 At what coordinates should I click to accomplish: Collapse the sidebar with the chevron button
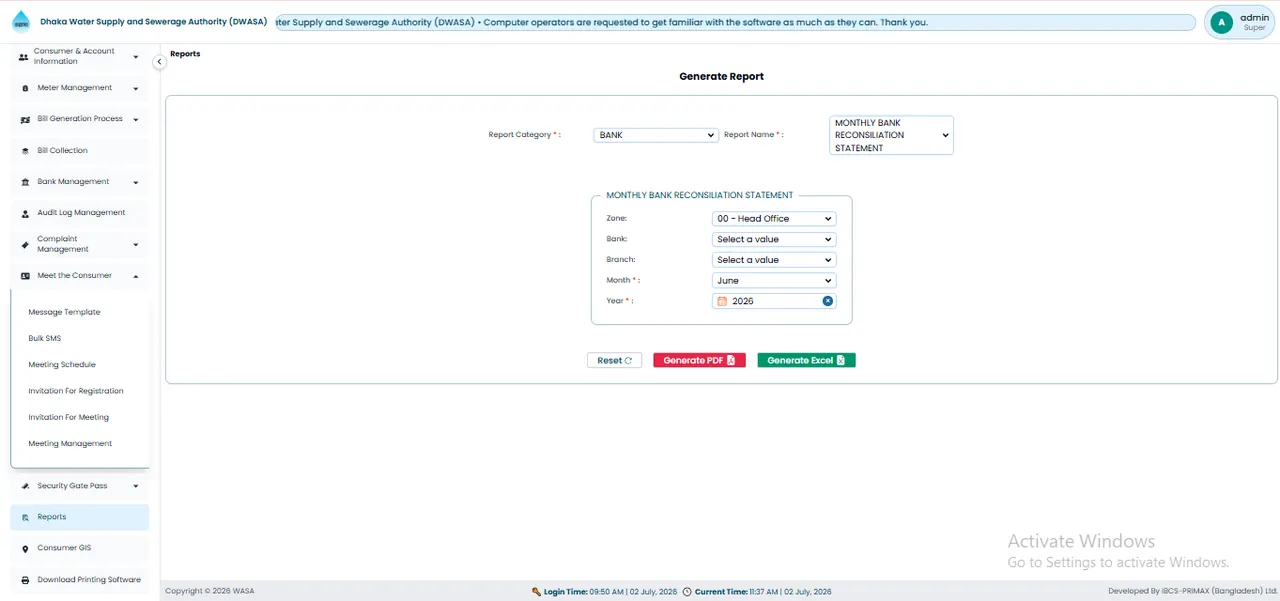(159, 62)
